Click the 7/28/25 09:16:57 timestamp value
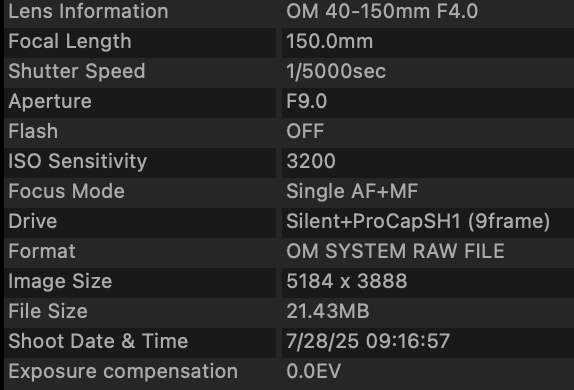The height and width of the screenshot is (390, 574). [x=368, y=342]
